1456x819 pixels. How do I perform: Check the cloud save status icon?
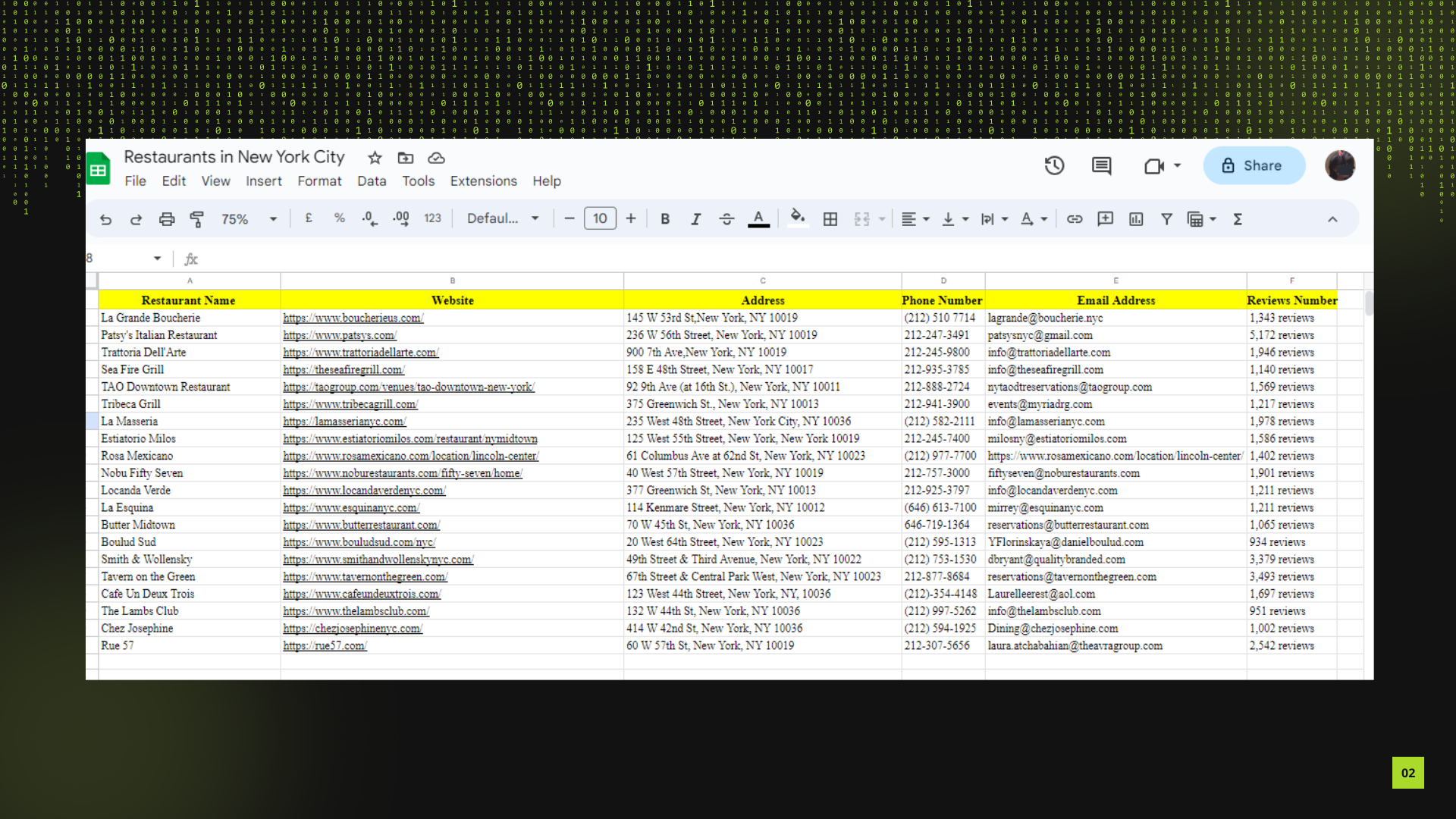click(436, 158)
